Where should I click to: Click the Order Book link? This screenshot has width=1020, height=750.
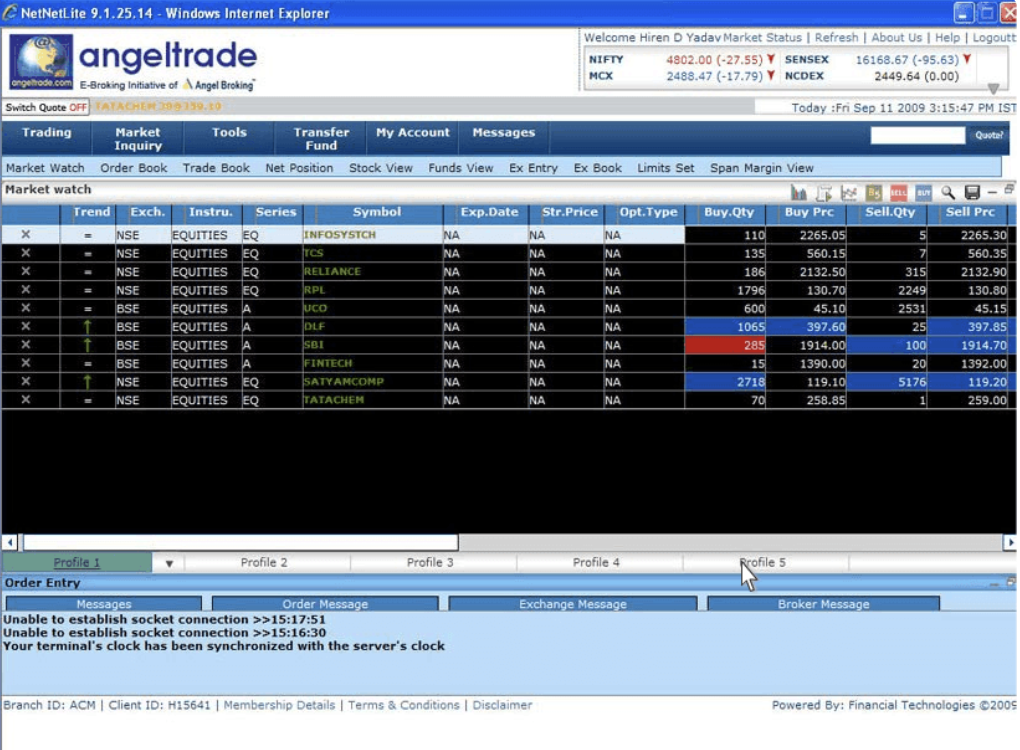pos(134,168)
